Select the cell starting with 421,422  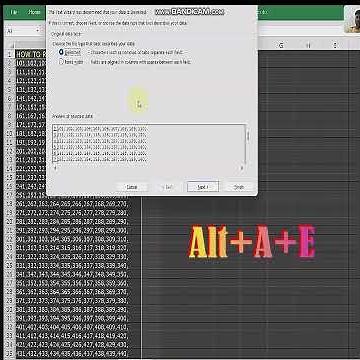coord(78,345)
